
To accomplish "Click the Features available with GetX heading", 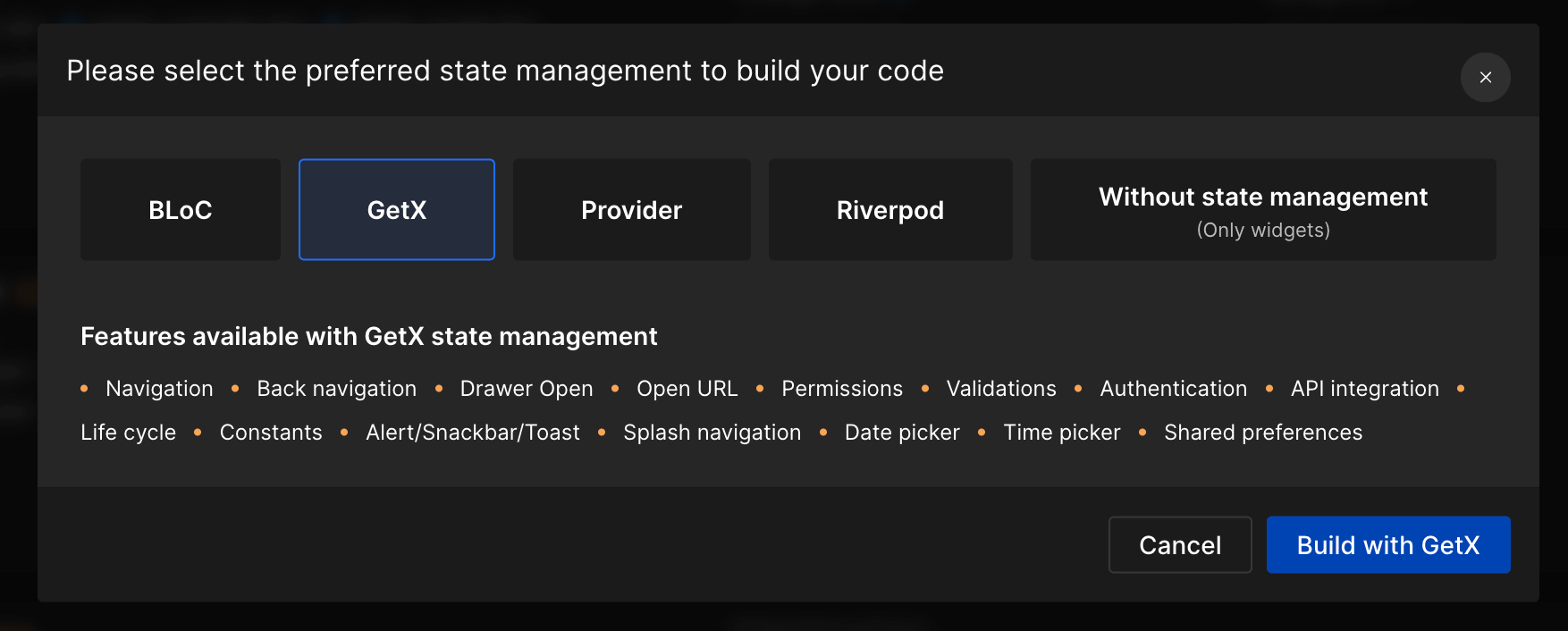I will tap(368, 337).
